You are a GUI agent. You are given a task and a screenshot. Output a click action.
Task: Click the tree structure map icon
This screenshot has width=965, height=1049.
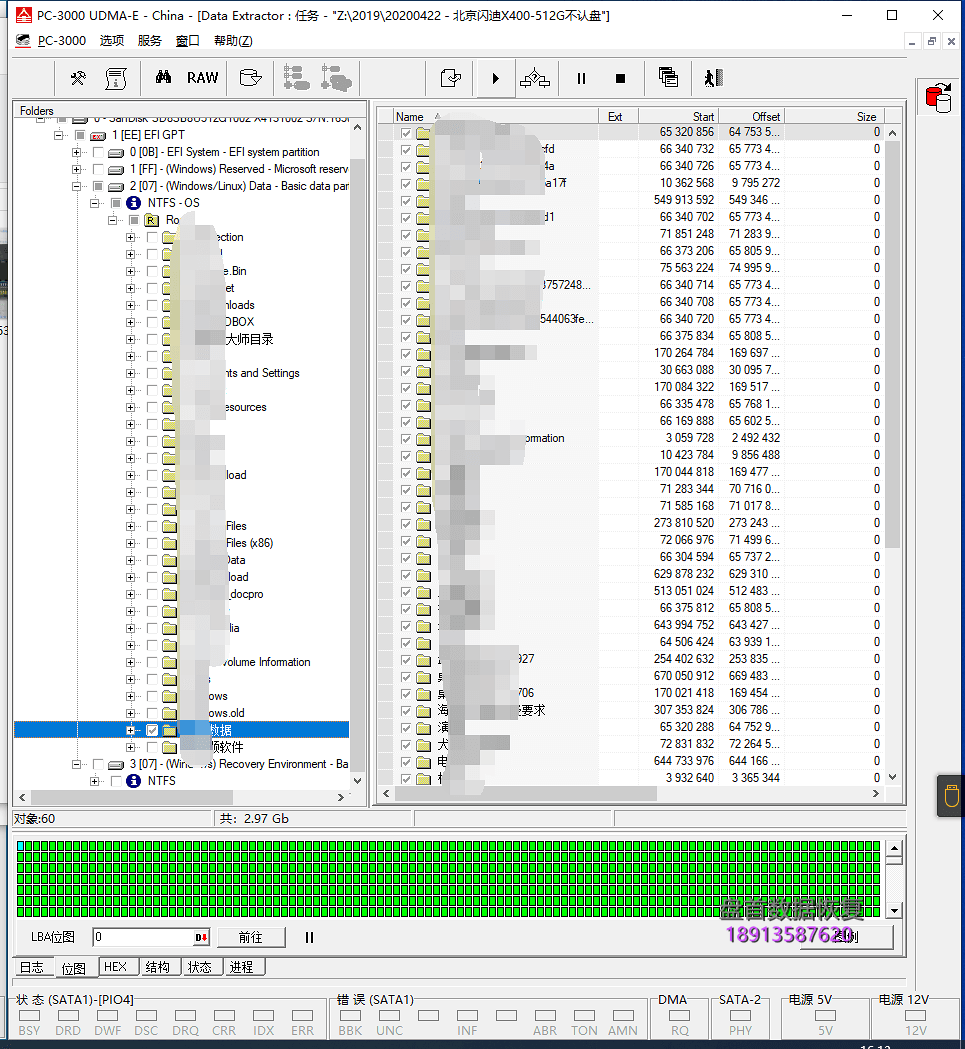pos(296,78)
